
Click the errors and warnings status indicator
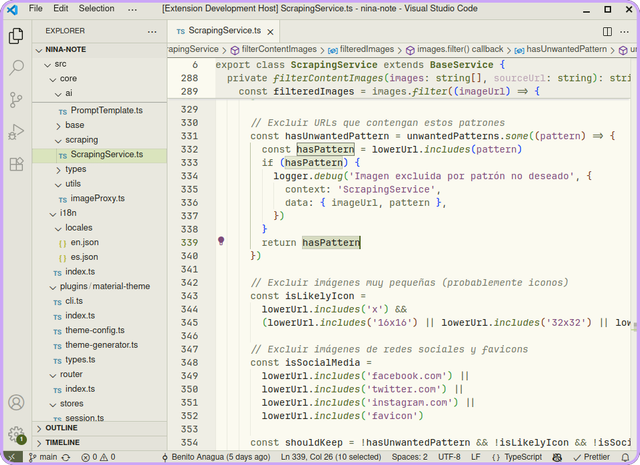[x=98, y=457]
